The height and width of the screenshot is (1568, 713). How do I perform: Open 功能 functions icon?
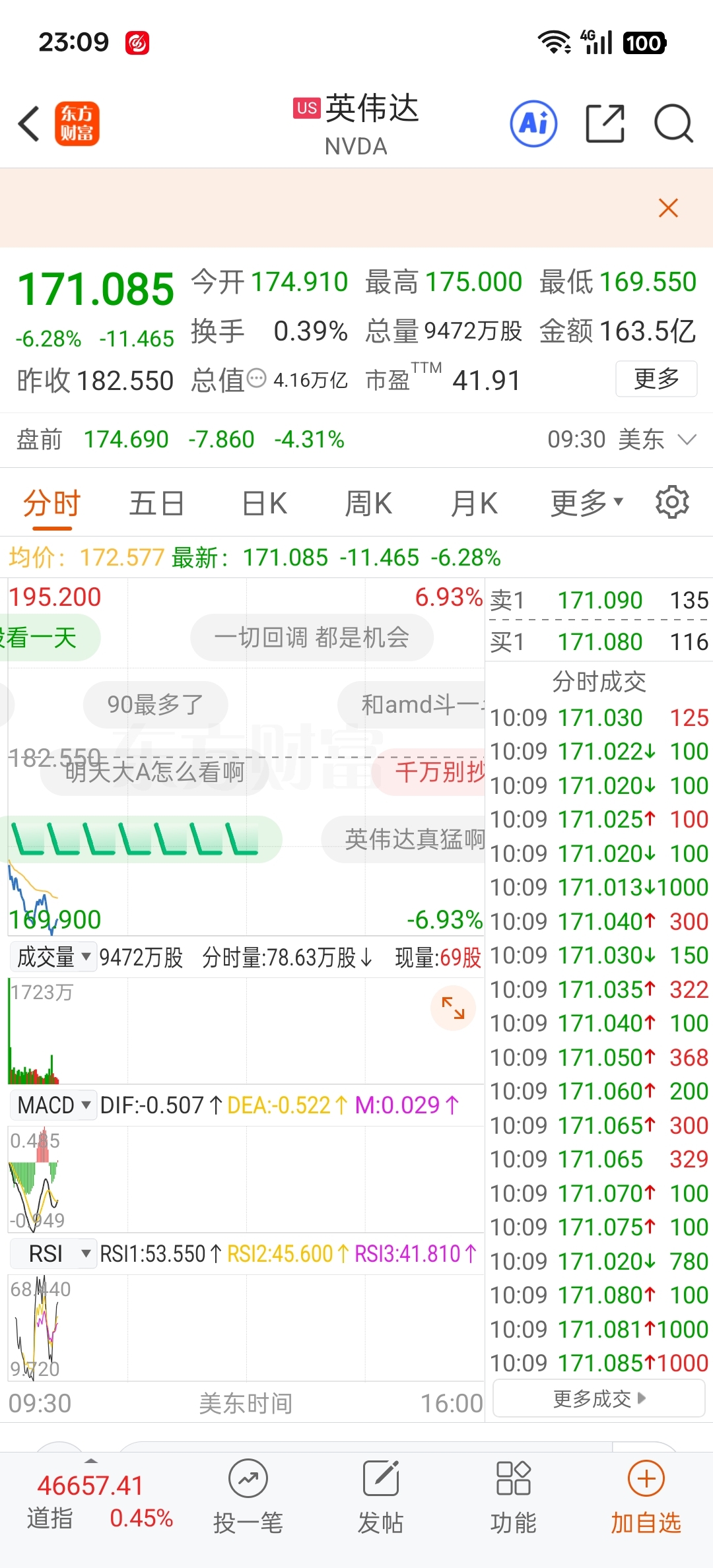(514, 1498)
